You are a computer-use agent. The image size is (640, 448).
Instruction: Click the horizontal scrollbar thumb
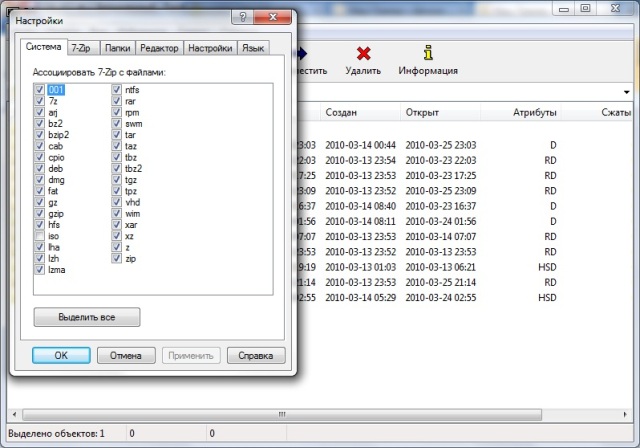click(282, 415)
